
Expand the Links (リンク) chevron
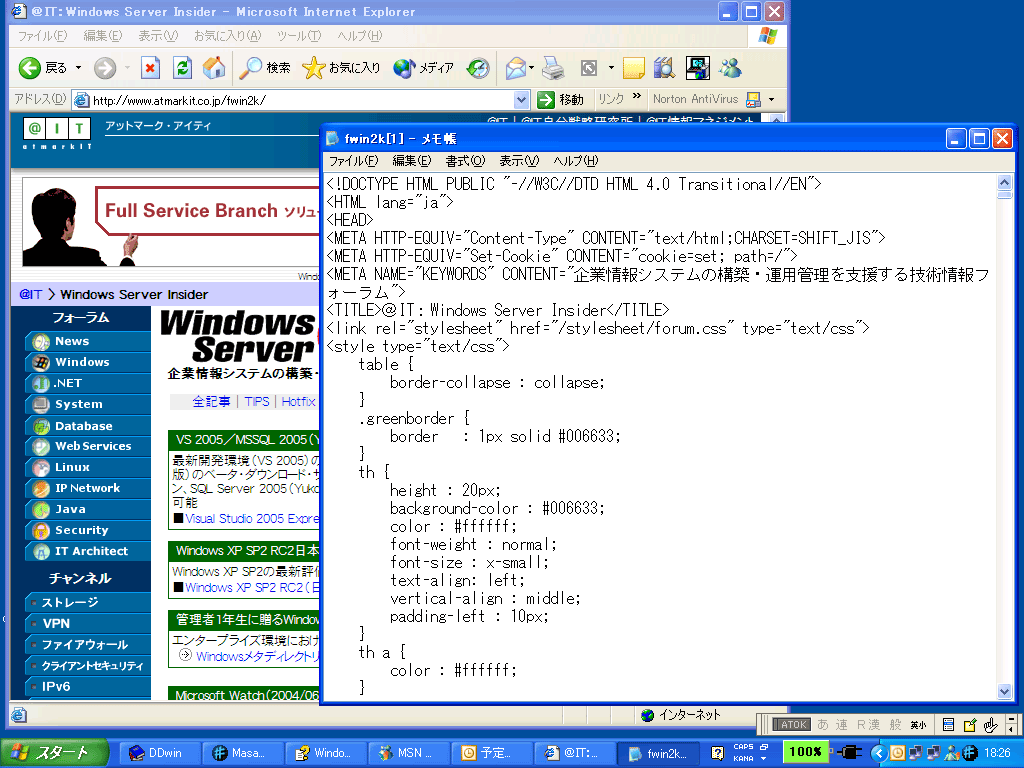[x=637, y=97]
